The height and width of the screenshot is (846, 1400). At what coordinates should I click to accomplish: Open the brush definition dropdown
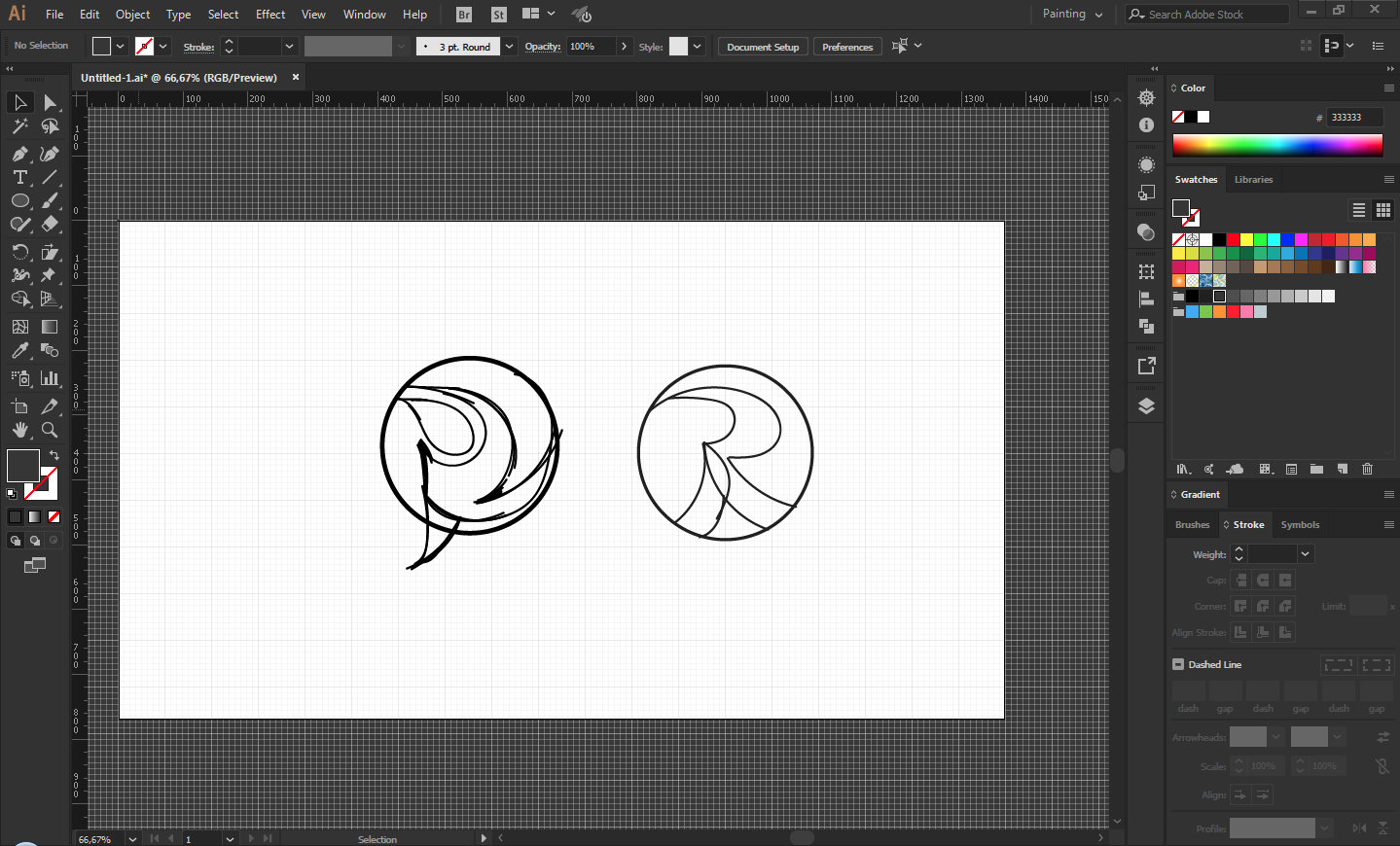(x=509, y=47)
